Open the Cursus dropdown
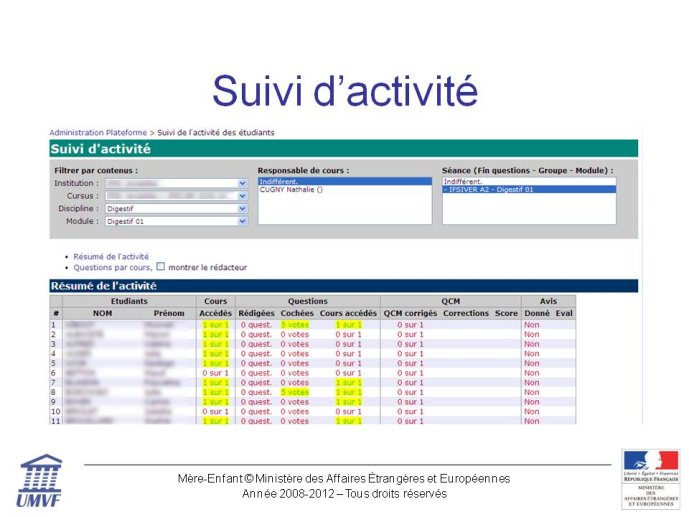 176,196
